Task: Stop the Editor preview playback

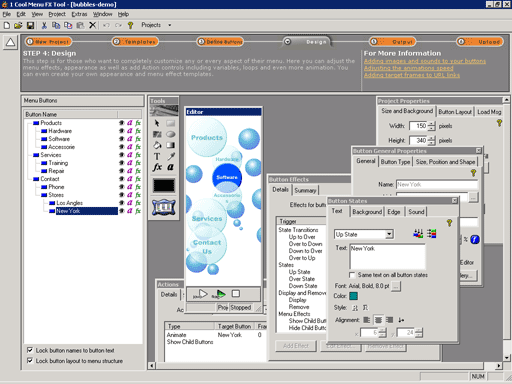Action: (x=236, y=294)
